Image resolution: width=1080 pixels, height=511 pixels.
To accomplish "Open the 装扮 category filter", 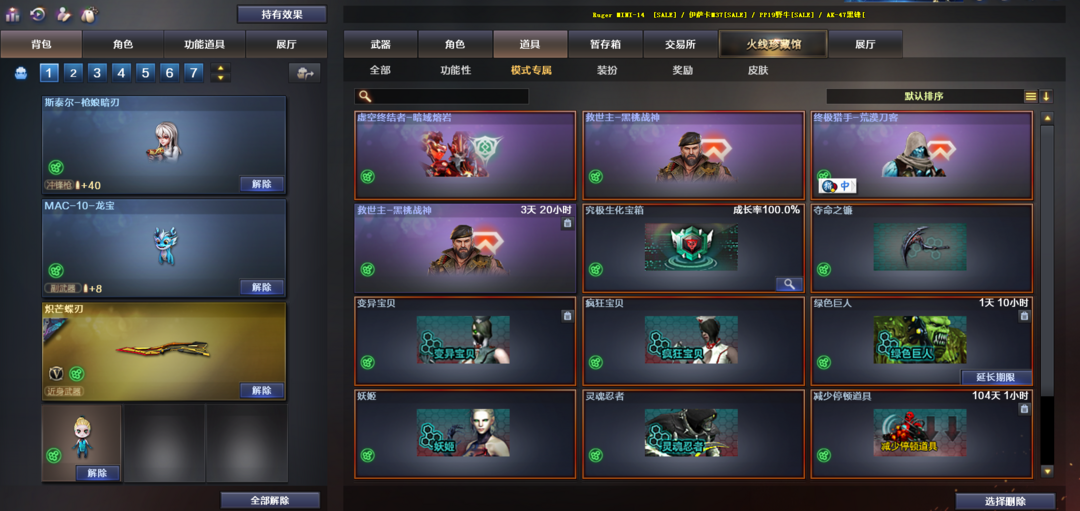I will click(607, 70).
